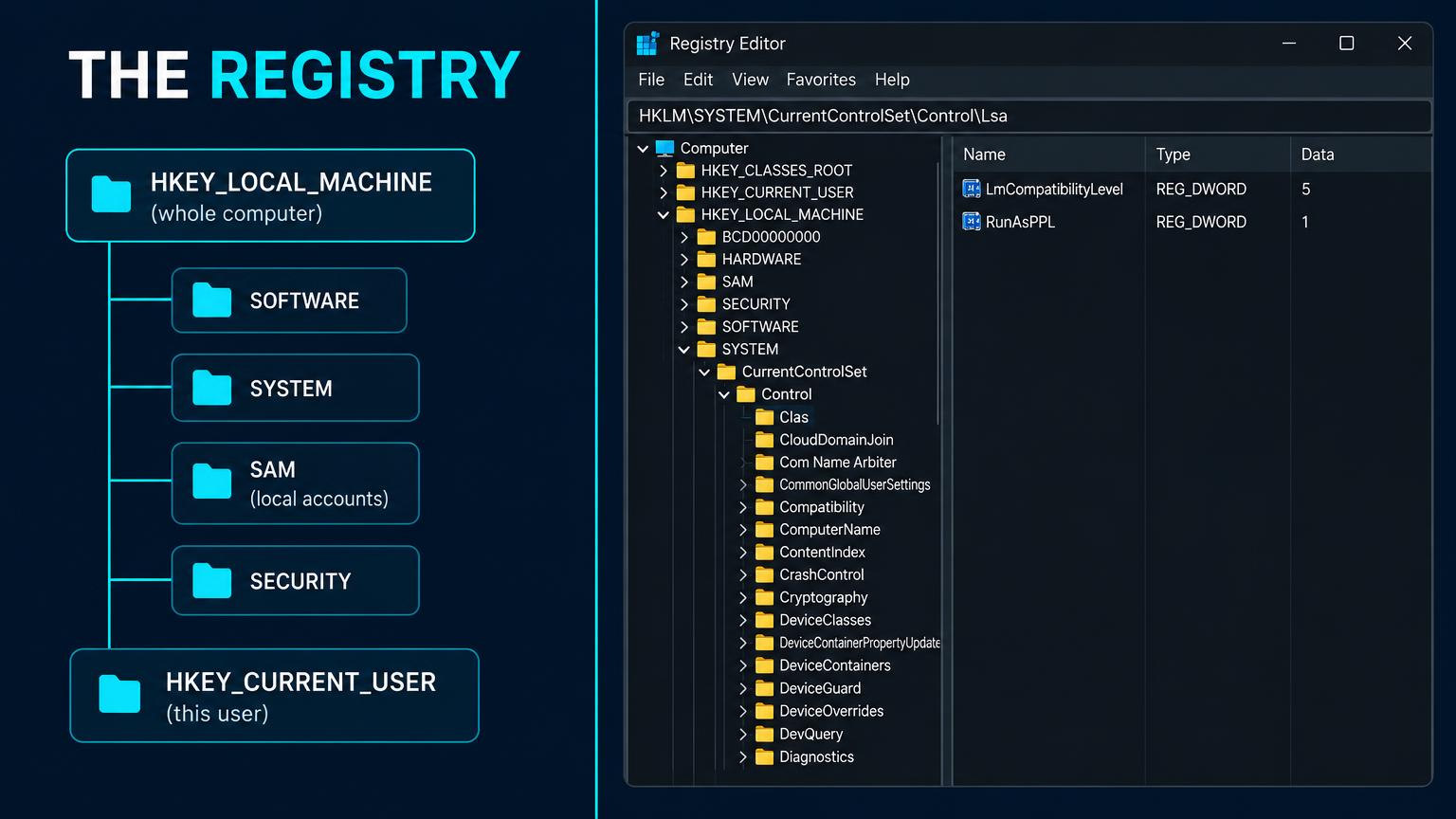The image size is (1456, 819).
Task: Click the SYSTEM folder icon in Registry Editor tree
Action: (706, 350)
